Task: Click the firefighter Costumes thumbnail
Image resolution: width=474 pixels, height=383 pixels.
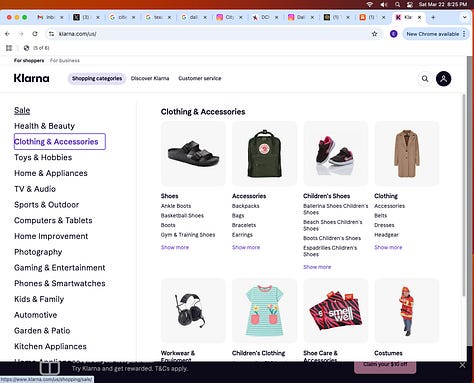Action: pyautogui.click(x=407, y=311)
